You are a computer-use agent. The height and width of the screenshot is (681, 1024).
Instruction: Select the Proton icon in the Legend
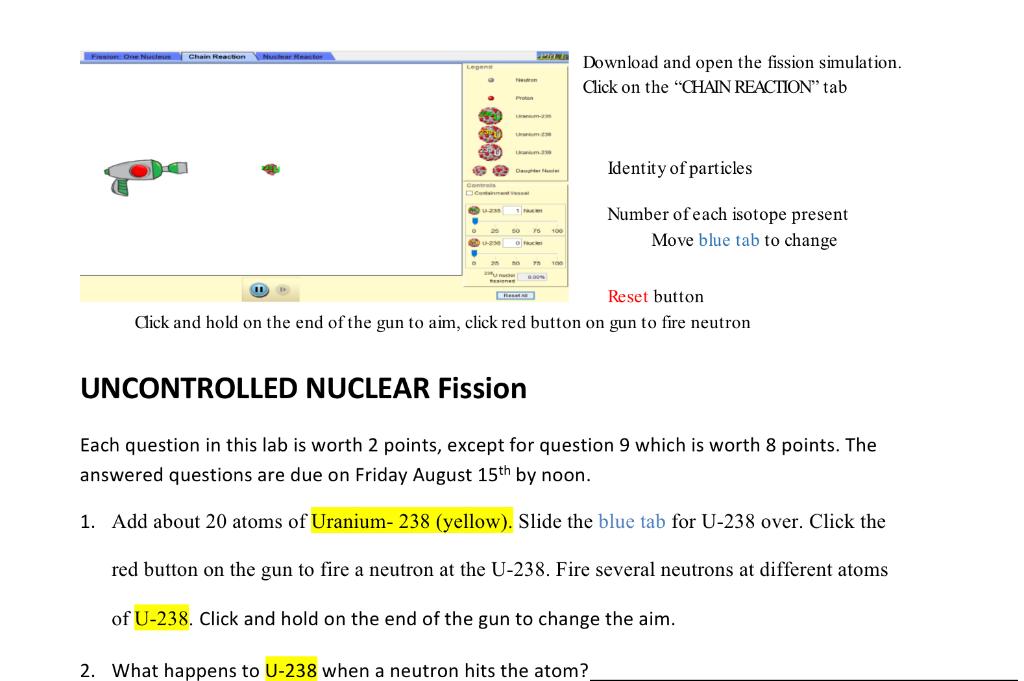[491, 97]
